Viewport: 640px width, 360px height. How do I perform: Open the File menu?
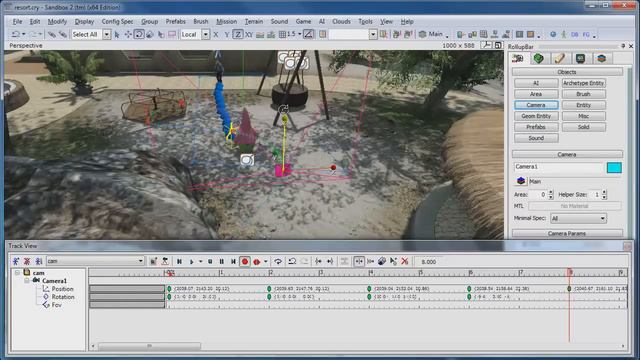coord(17,22)
